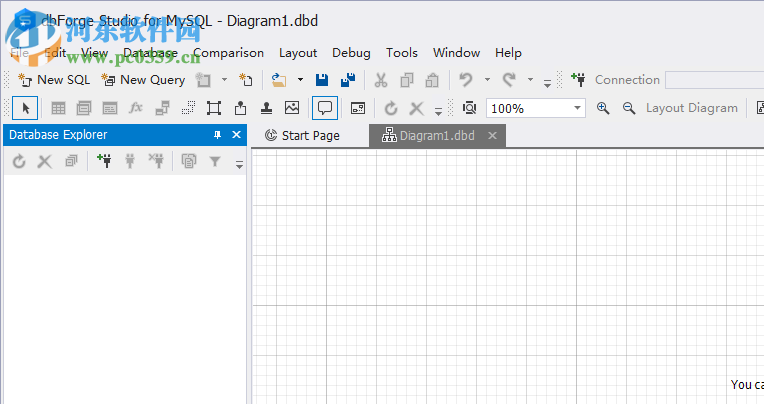The width and height of the screenshot is (764, 404).
Task: Select the Pointer tool
Action: pos(25,108)
